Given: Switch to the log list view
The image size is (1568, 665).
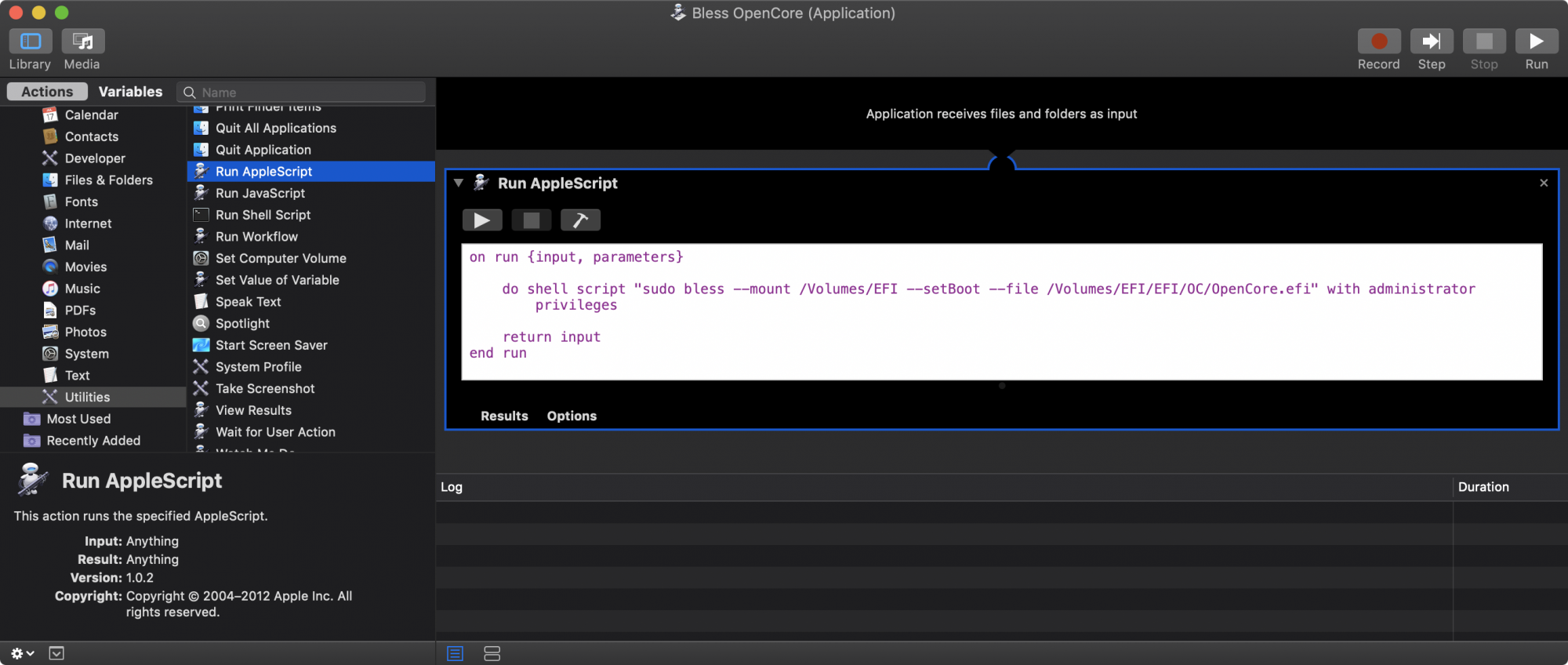Looking at the screenshot, I should [456, 653].
